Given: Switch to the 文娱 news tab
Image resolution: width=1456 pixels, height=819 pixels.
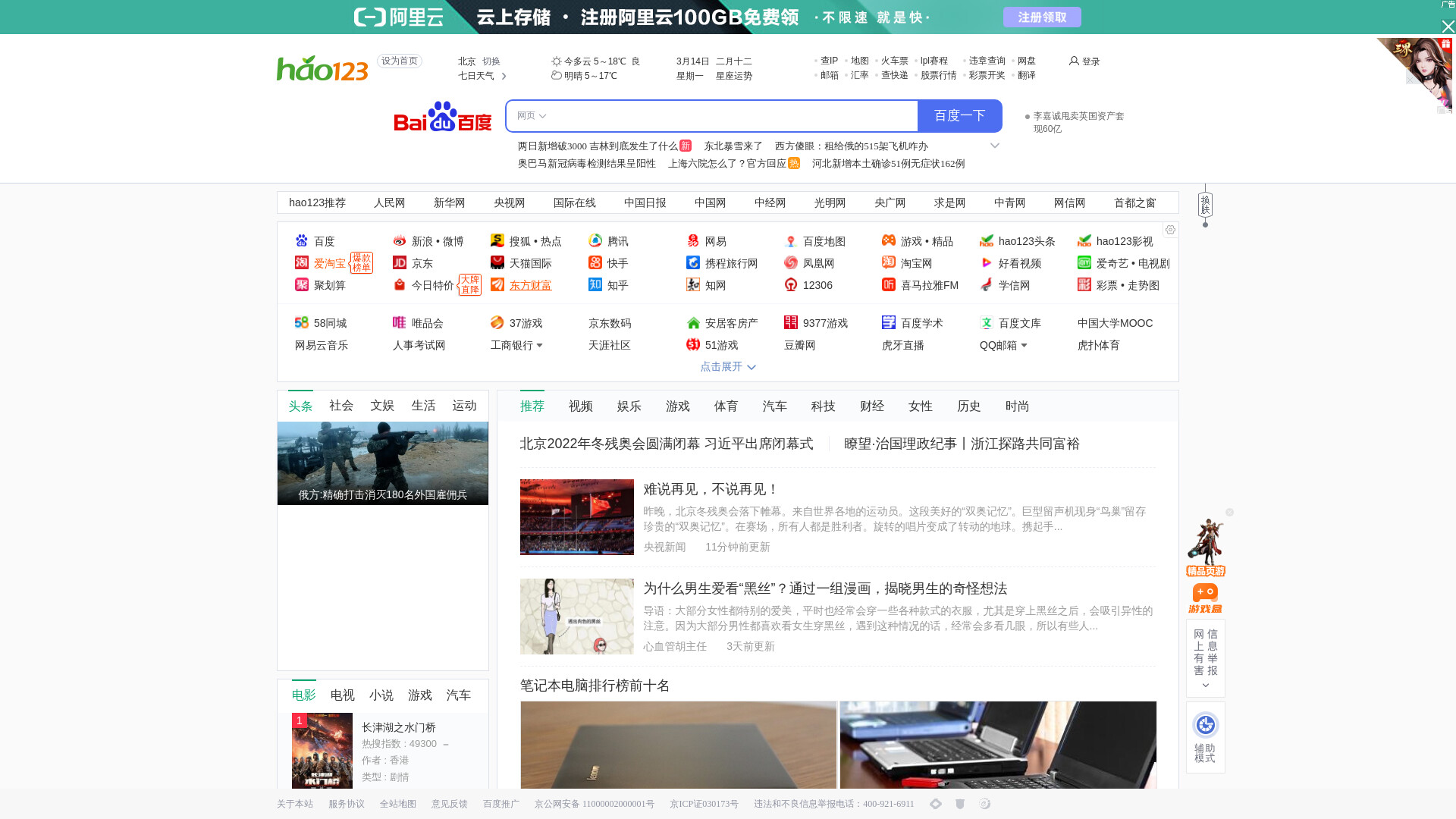Looking at the screenshot, I should [x=382, y=406].
